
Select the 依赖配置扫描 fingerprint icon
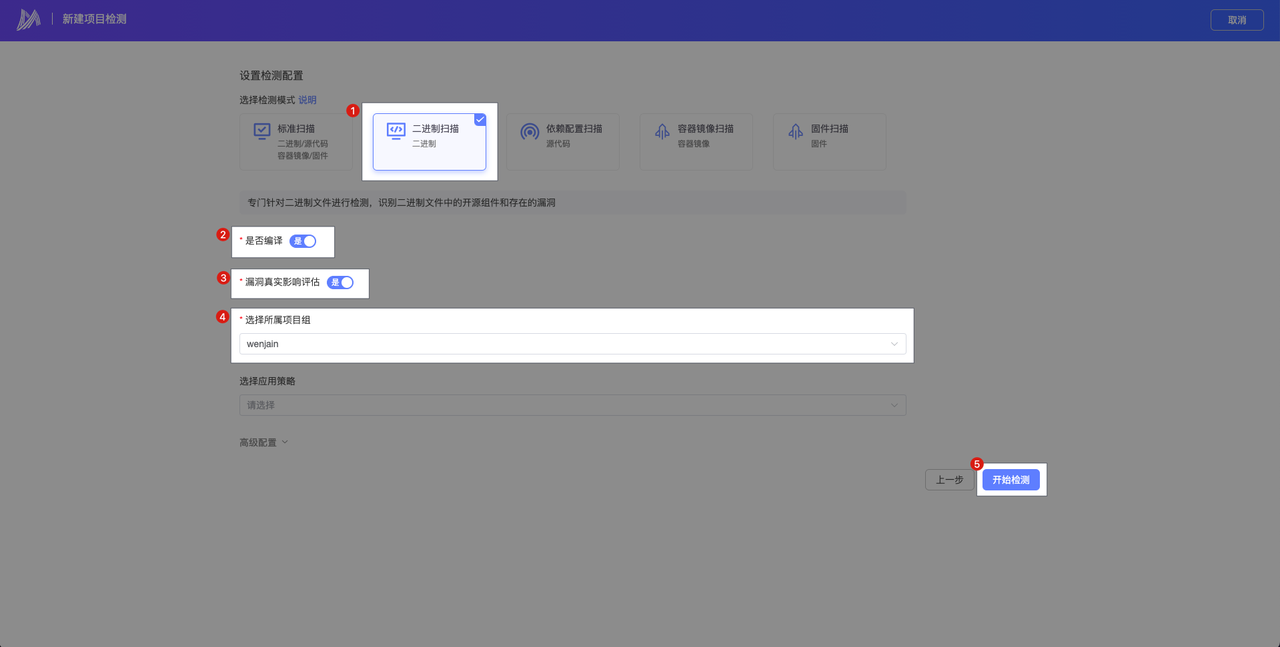pyautogui.click(x=530, y=131)
